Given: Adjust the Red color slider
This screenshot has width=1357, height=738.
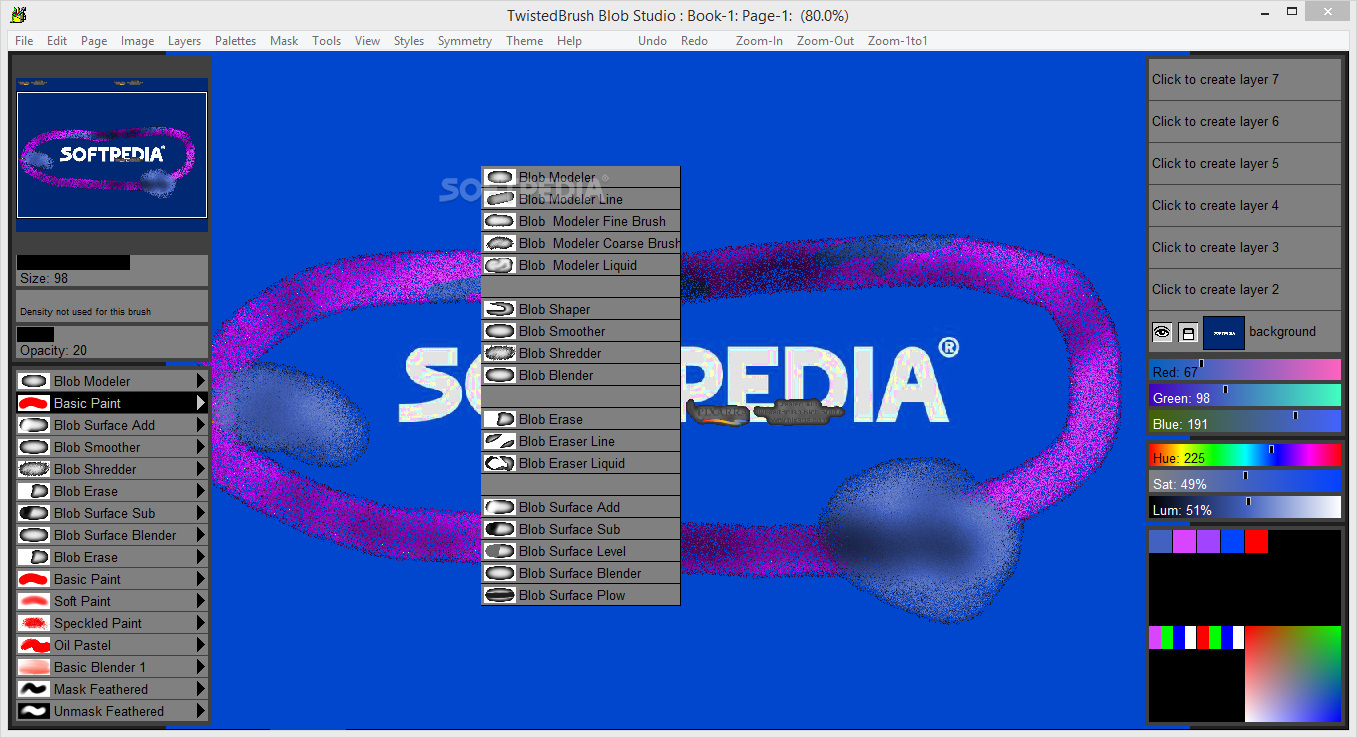Looking at the screenshot, I should tap(1244, 371).
